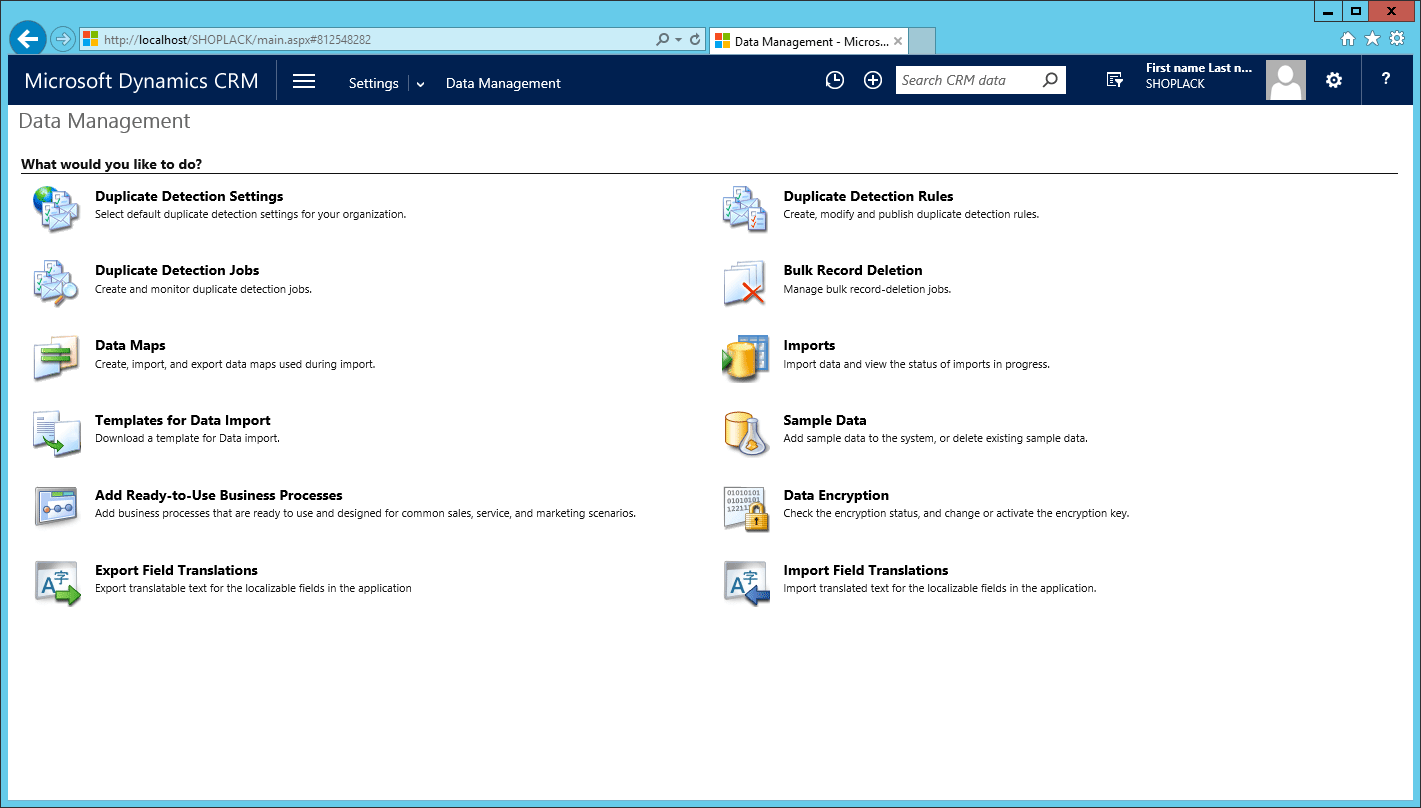1421x808 pixels.
Task: Click the Data Encryption padlock icon
Action: point(745,507)
